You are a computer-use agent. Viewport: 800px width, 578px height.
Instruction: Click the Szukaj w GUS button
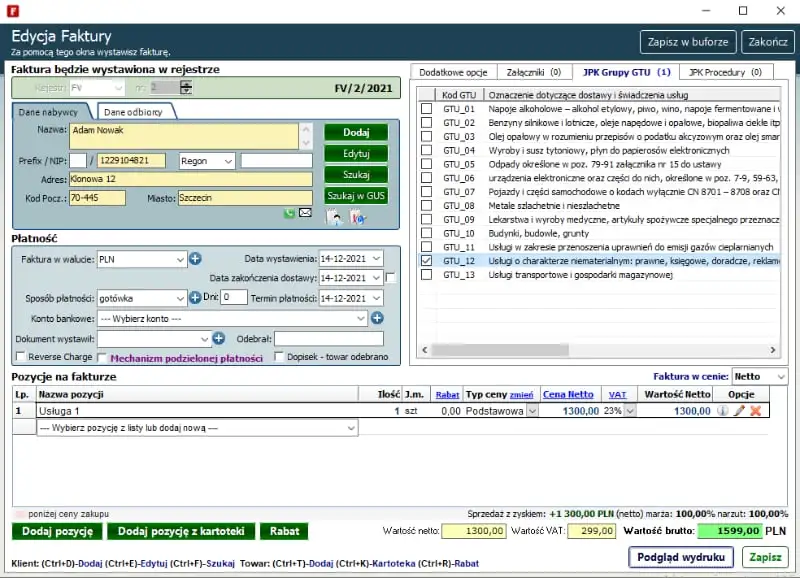(355, 195)
